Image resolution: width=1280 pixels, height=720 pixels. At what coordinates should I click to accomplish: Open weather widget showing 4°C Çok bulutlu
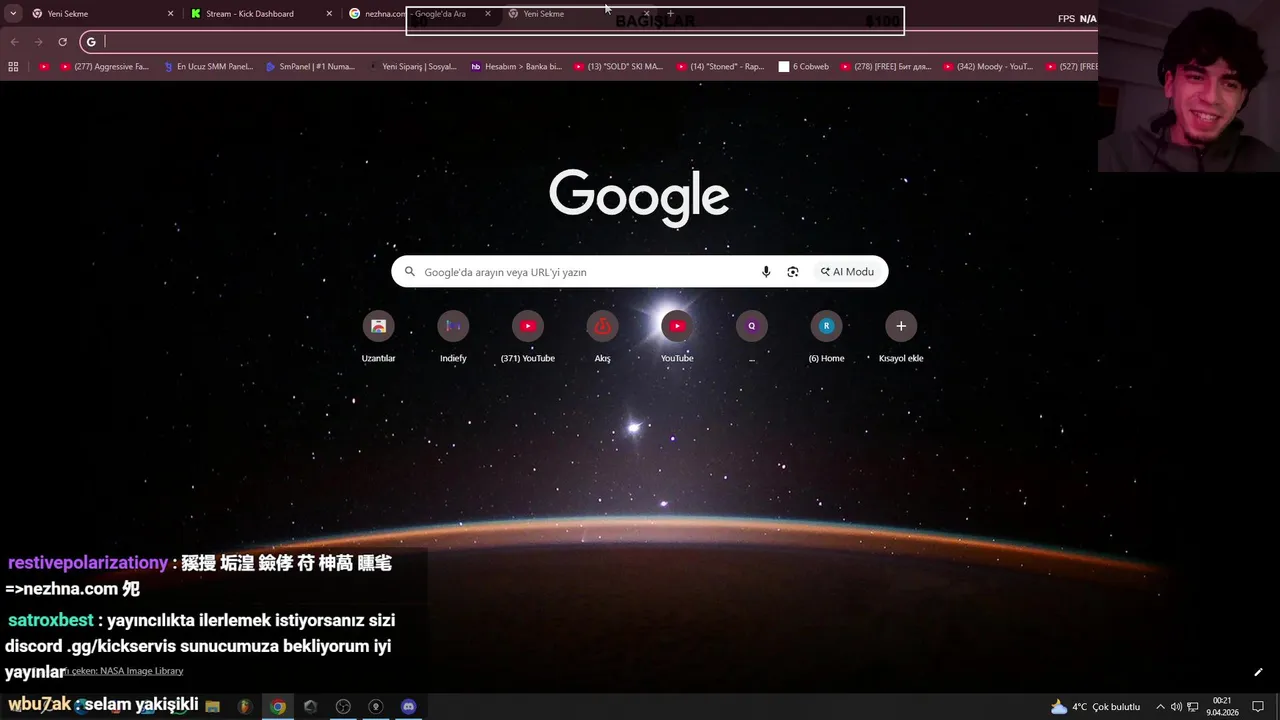[1095, 707]
